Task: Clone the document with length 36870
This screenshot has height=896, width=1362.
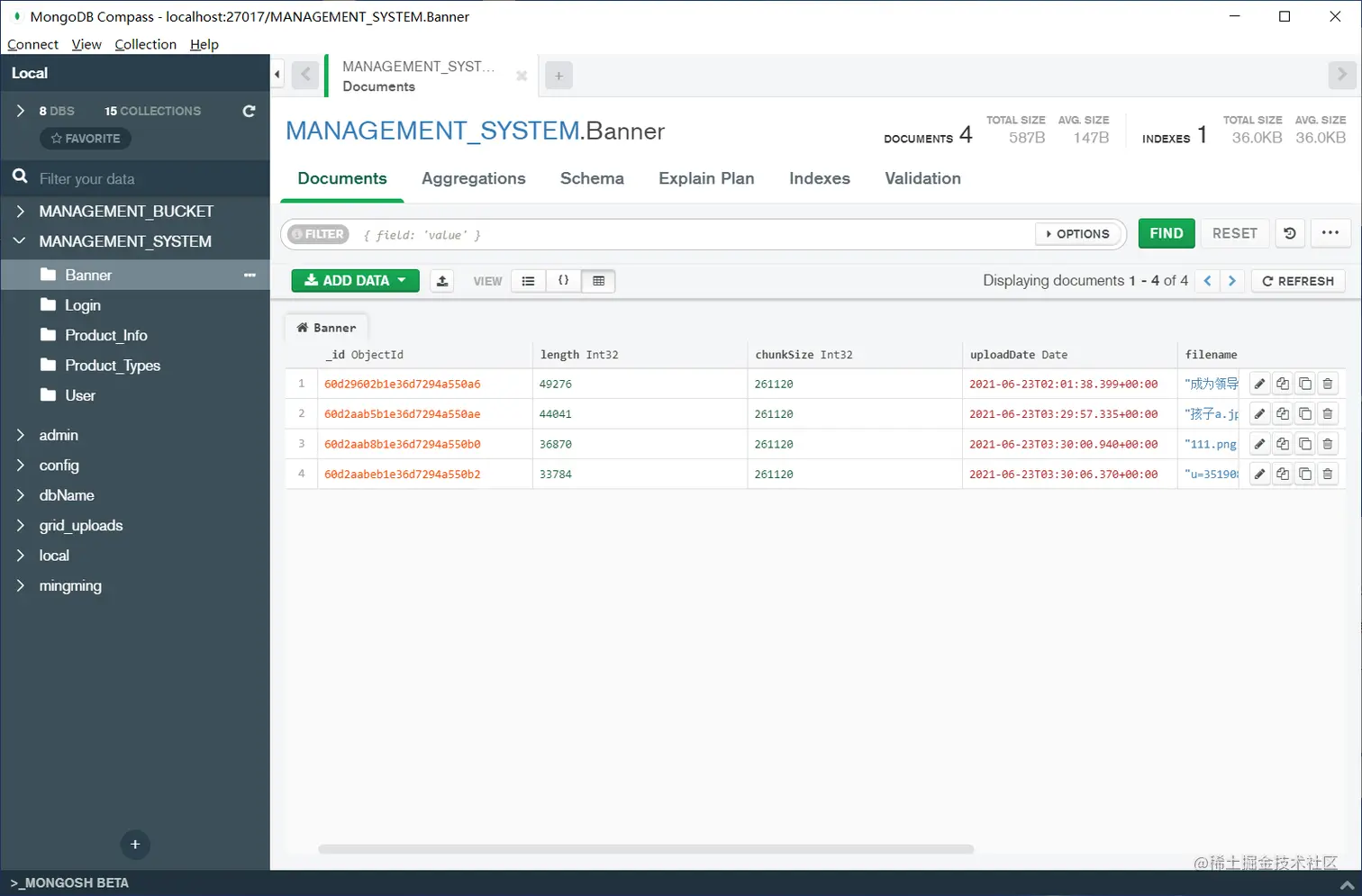Action: [1305, 444]
